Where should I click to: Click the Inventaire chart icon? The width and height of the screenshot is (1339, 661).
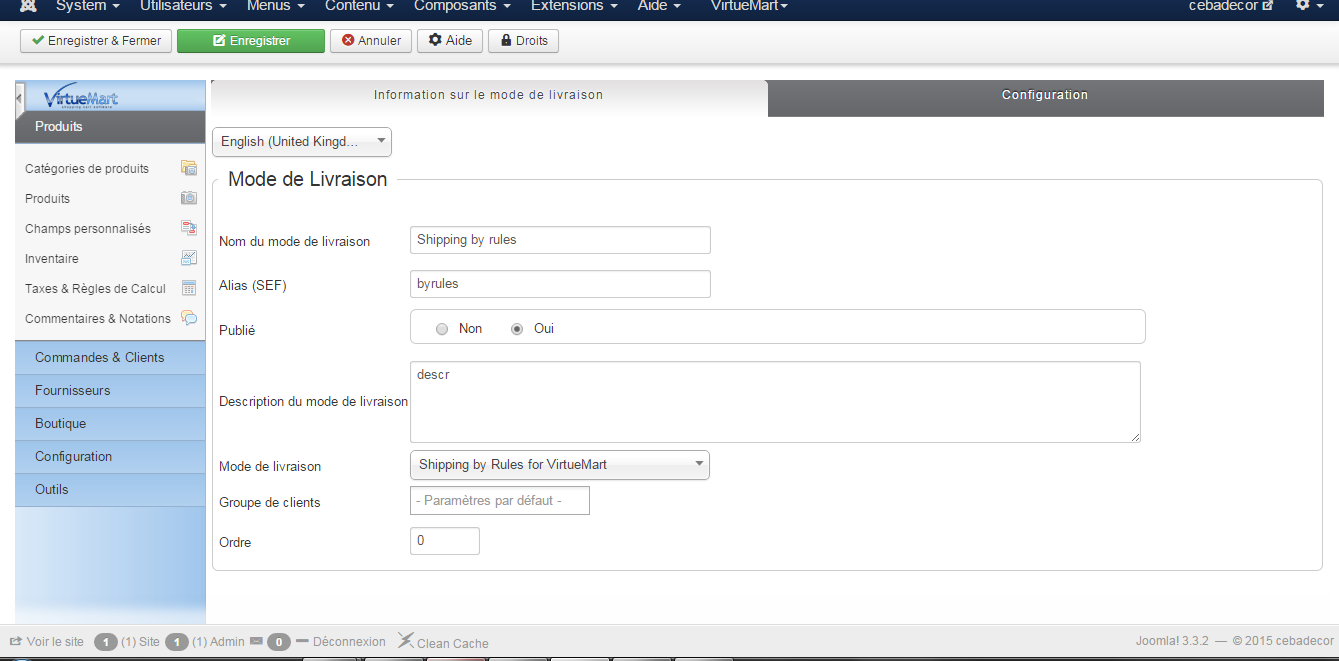tap(188, 258)
